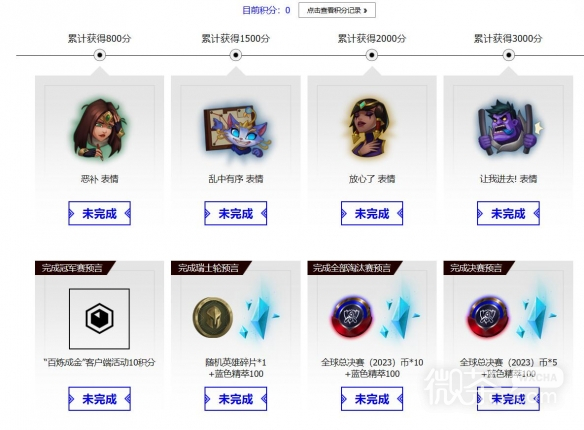Click 未完成 button for 百炼成金 reward
This screenshot has height=430, width=584.
99,399
